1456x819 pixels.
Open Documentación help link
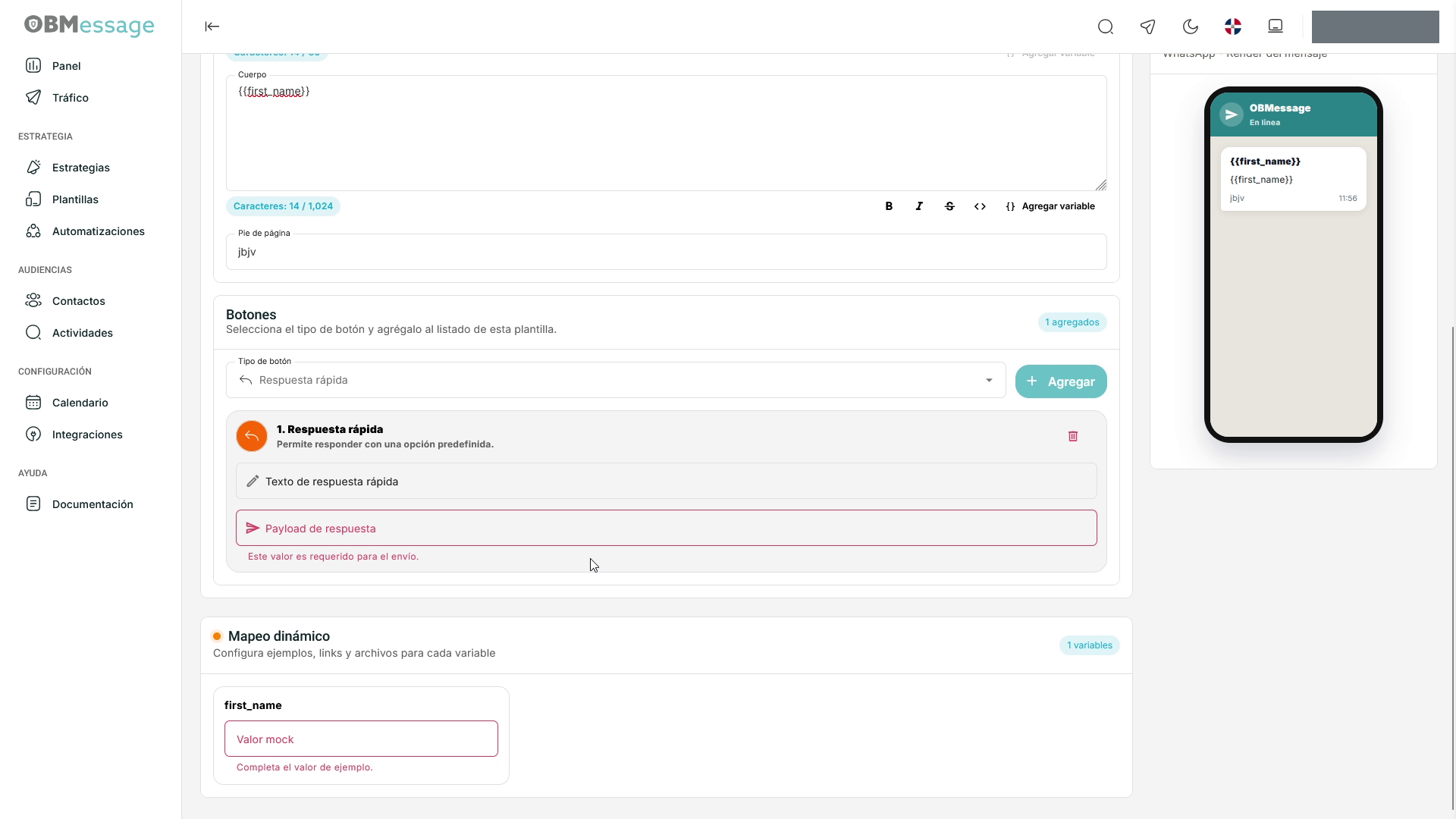[91, 504]
